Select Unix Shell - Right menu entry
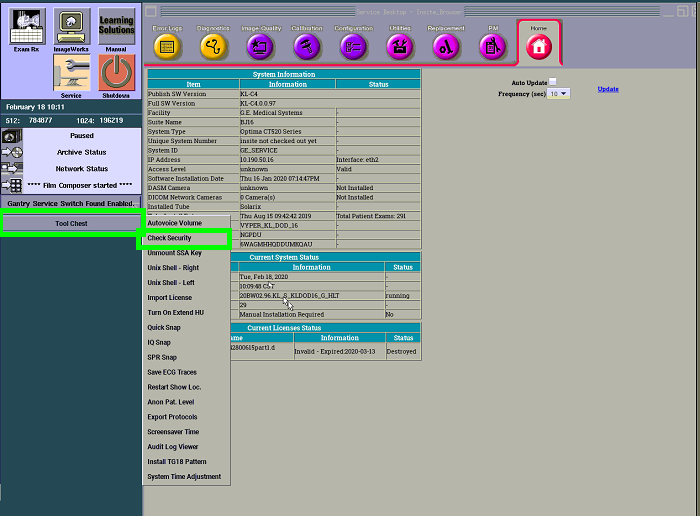This screenshot has height=516, width=700. point(173,268)
